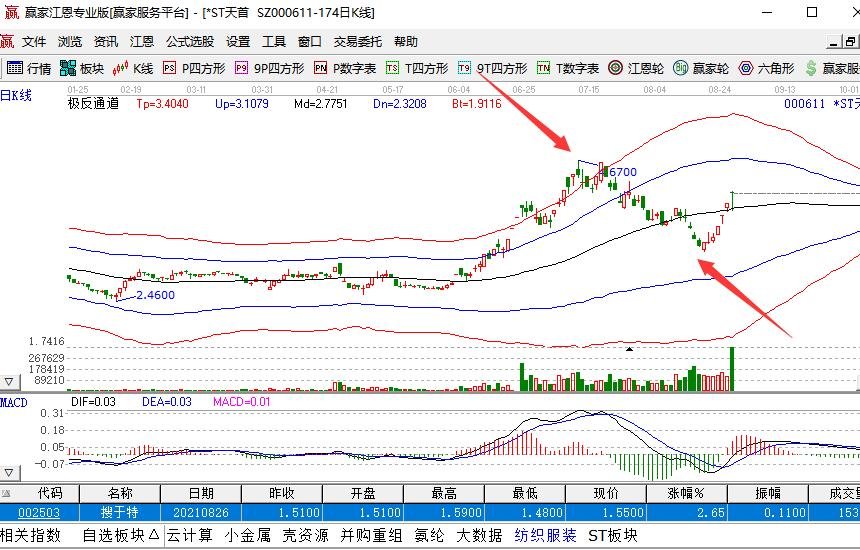Switch to the 氢纶 tab
This screenshot has height=550, width=860.
pos(429,535)
